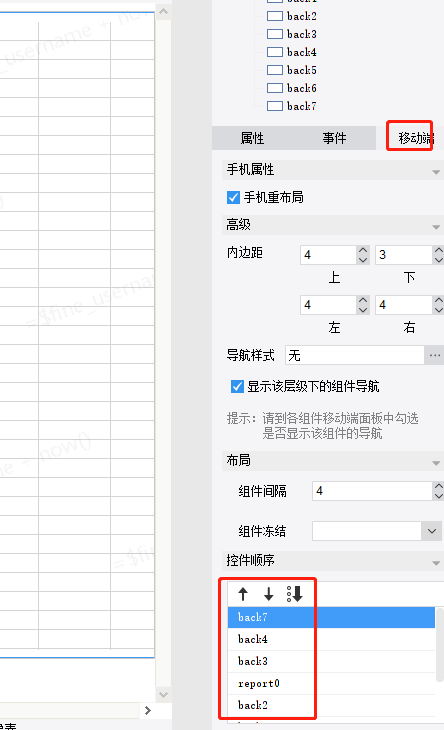Collapse the 控件顺序 section
This screenshot has height=730, width=444.
click(436, 562)
